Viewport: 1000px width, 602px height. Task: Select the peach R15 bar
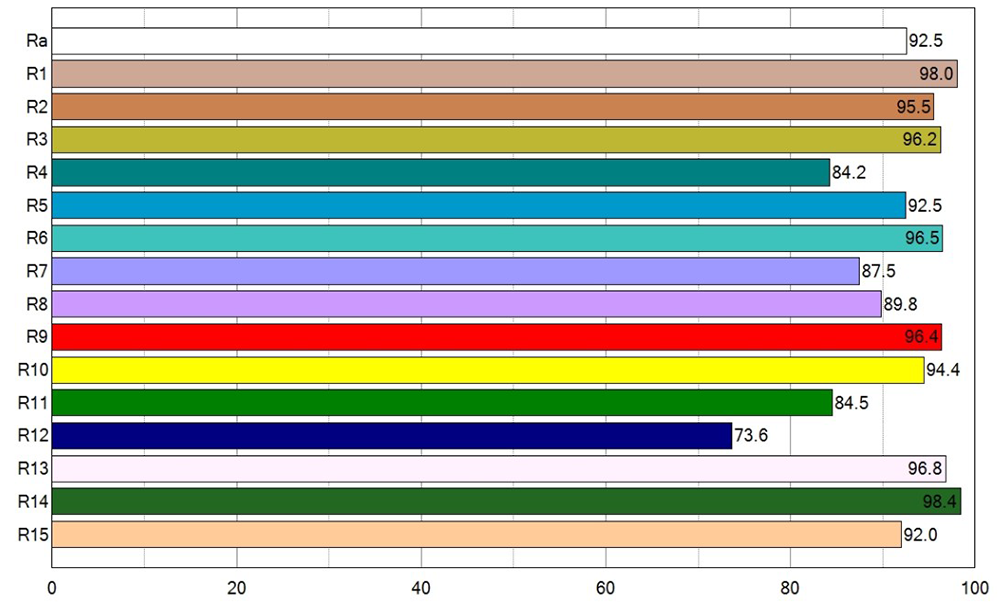(x=476, y=534)
